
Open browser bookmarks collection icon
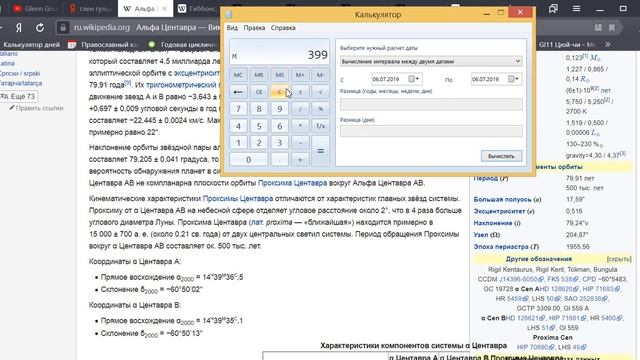553,9
